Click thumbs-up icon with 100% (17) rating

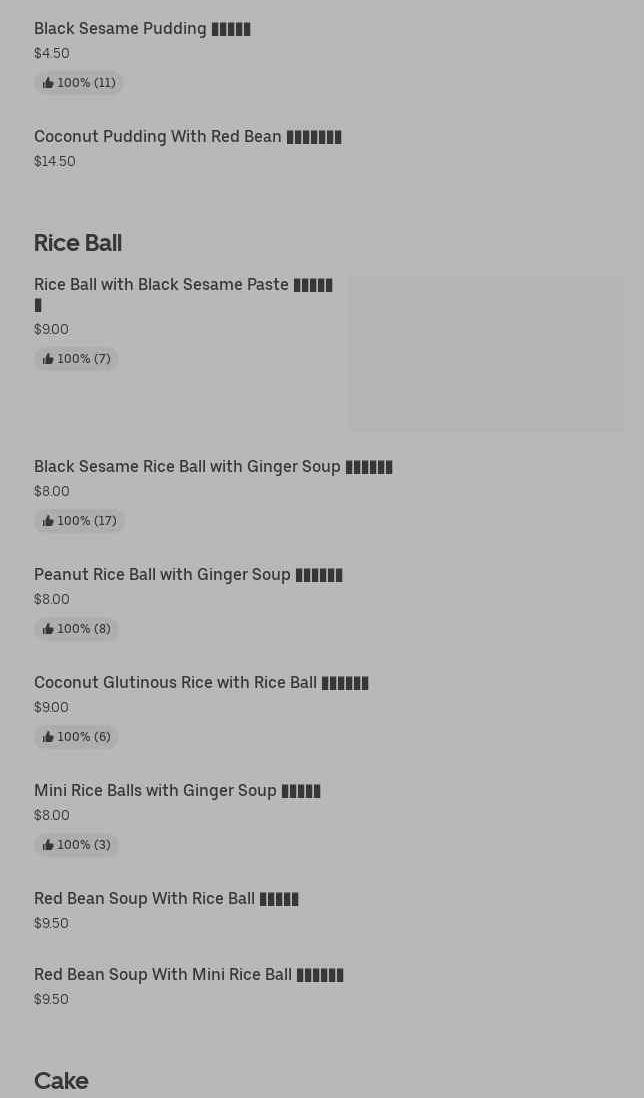pyautogui.click(x=48, y=521)
